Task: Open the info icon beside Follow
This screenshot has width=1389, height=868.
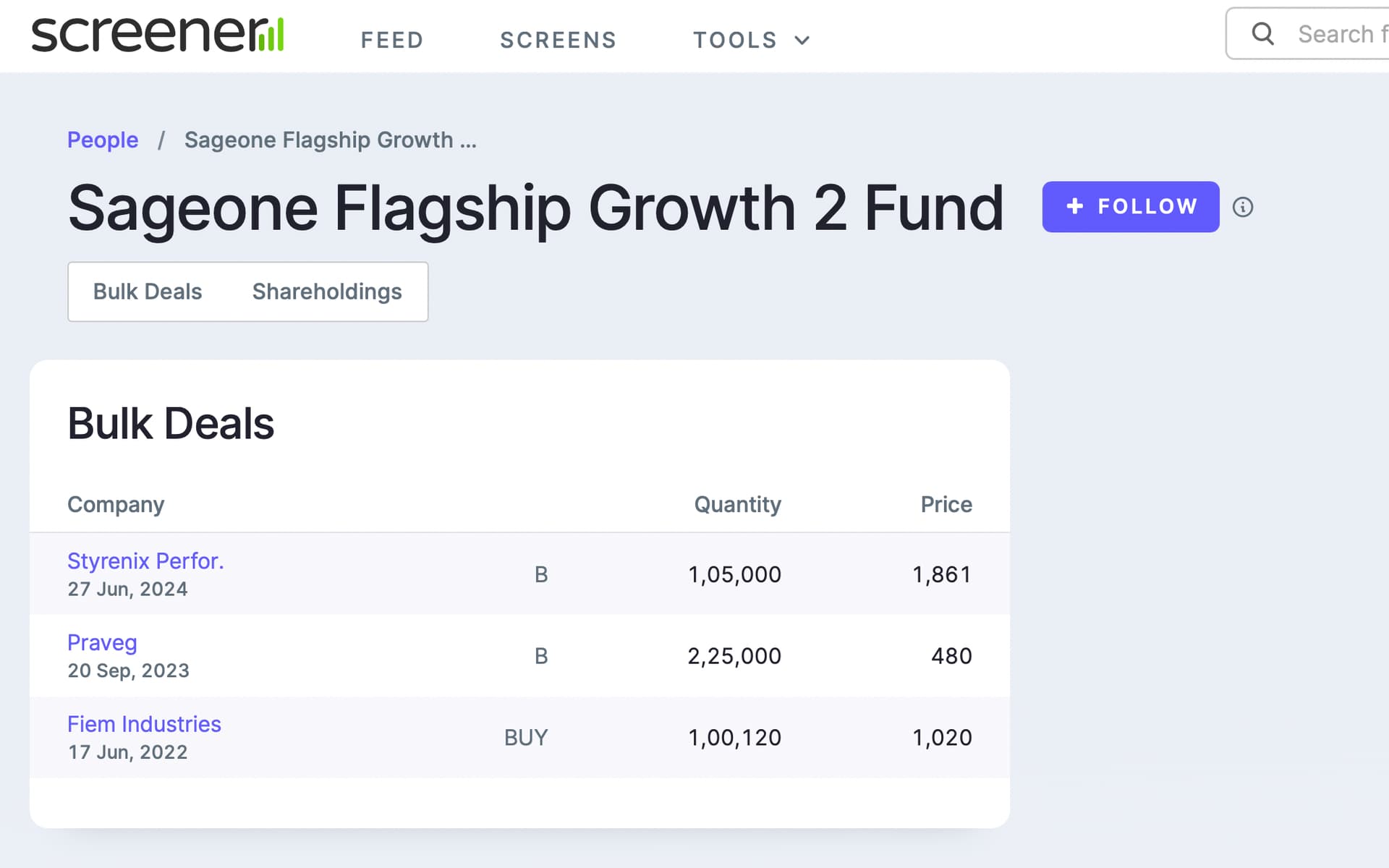Action: (x=1243, y=207)
